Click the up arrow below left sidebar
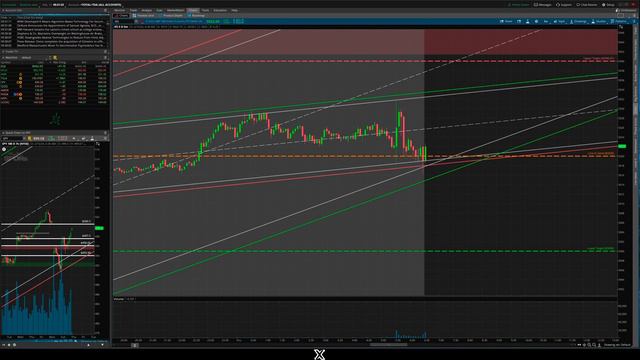Image resolution: width=640 pixels, height=360 pixels. pos(89,345)
